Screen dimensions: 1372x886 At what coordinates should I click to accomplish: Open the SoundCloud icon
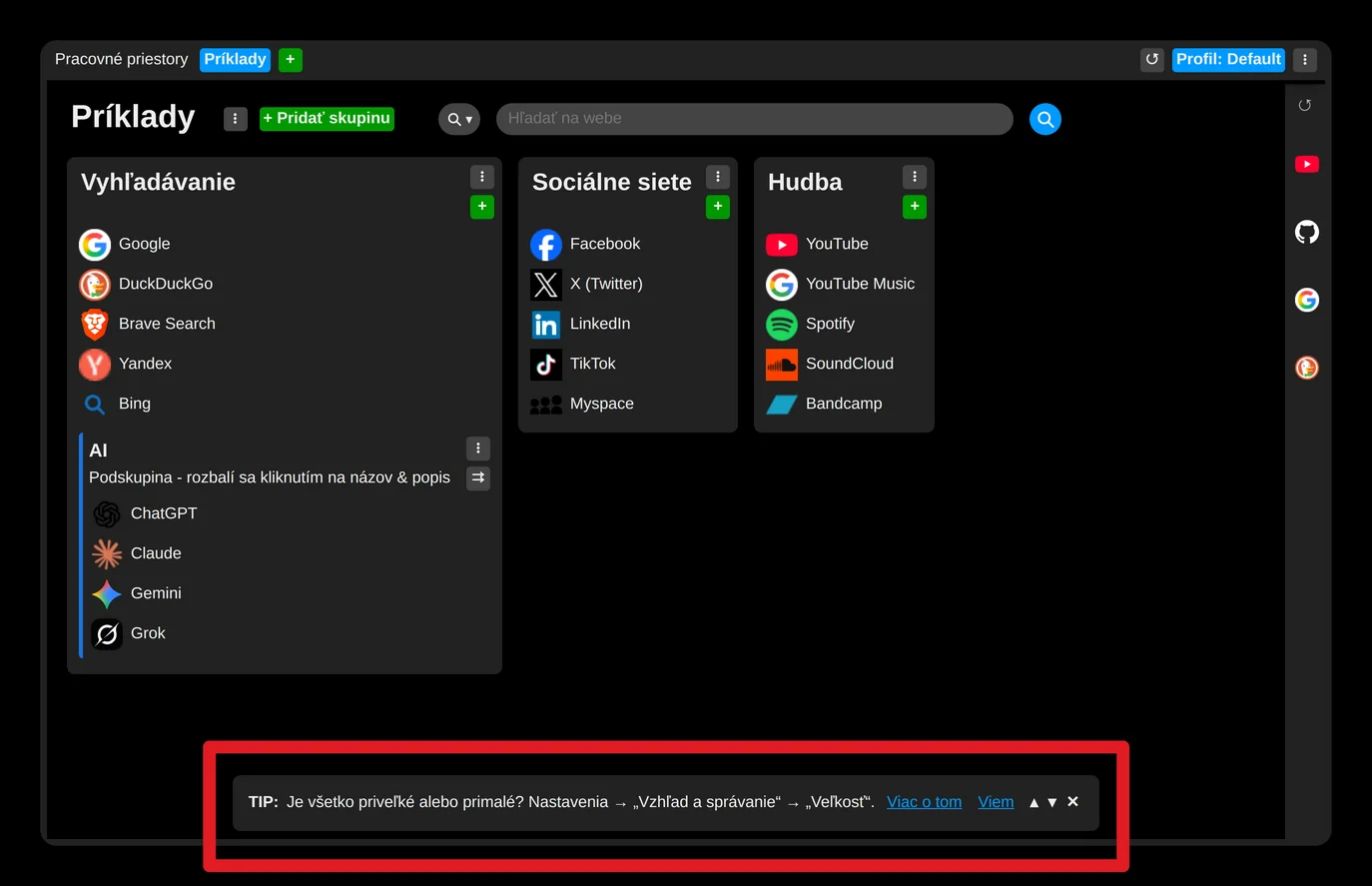[x=782, y=364]
